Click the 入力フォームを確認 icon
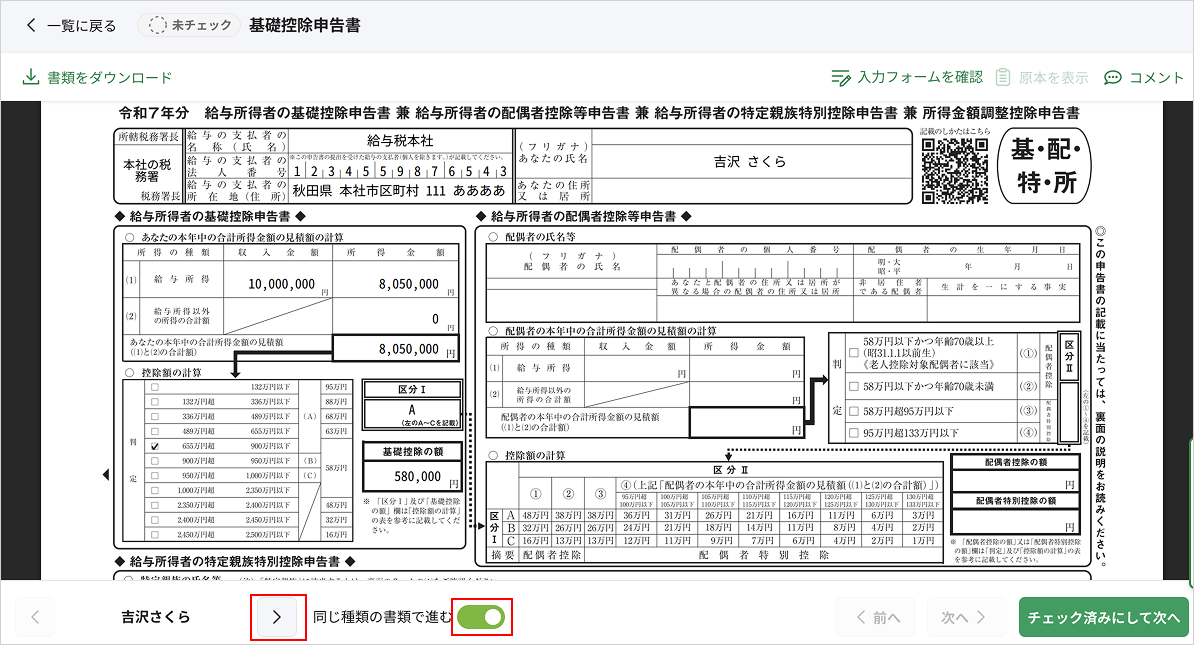 pos(841,78)
